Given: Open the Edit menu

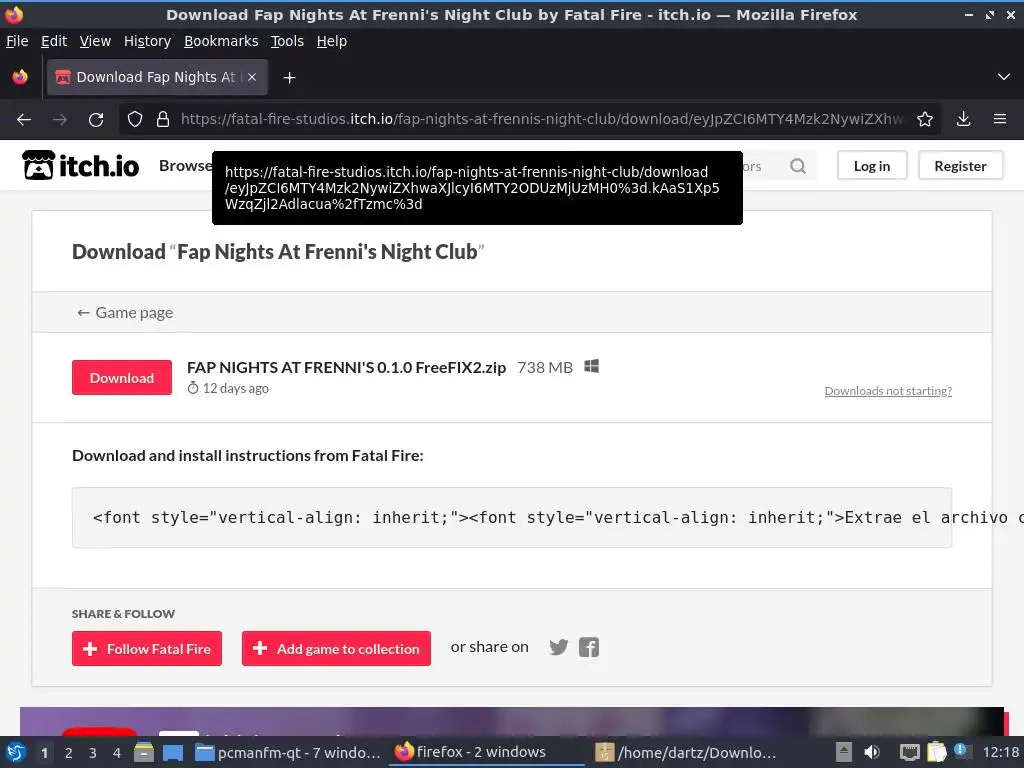Looking at the screenshot, I should (54, 41).
